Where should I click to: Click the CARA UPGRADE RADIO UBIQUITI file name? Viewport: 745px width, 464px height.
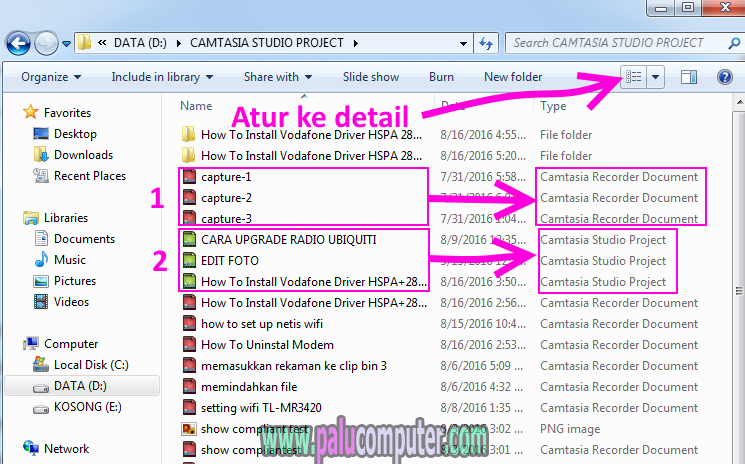point(288,239)
